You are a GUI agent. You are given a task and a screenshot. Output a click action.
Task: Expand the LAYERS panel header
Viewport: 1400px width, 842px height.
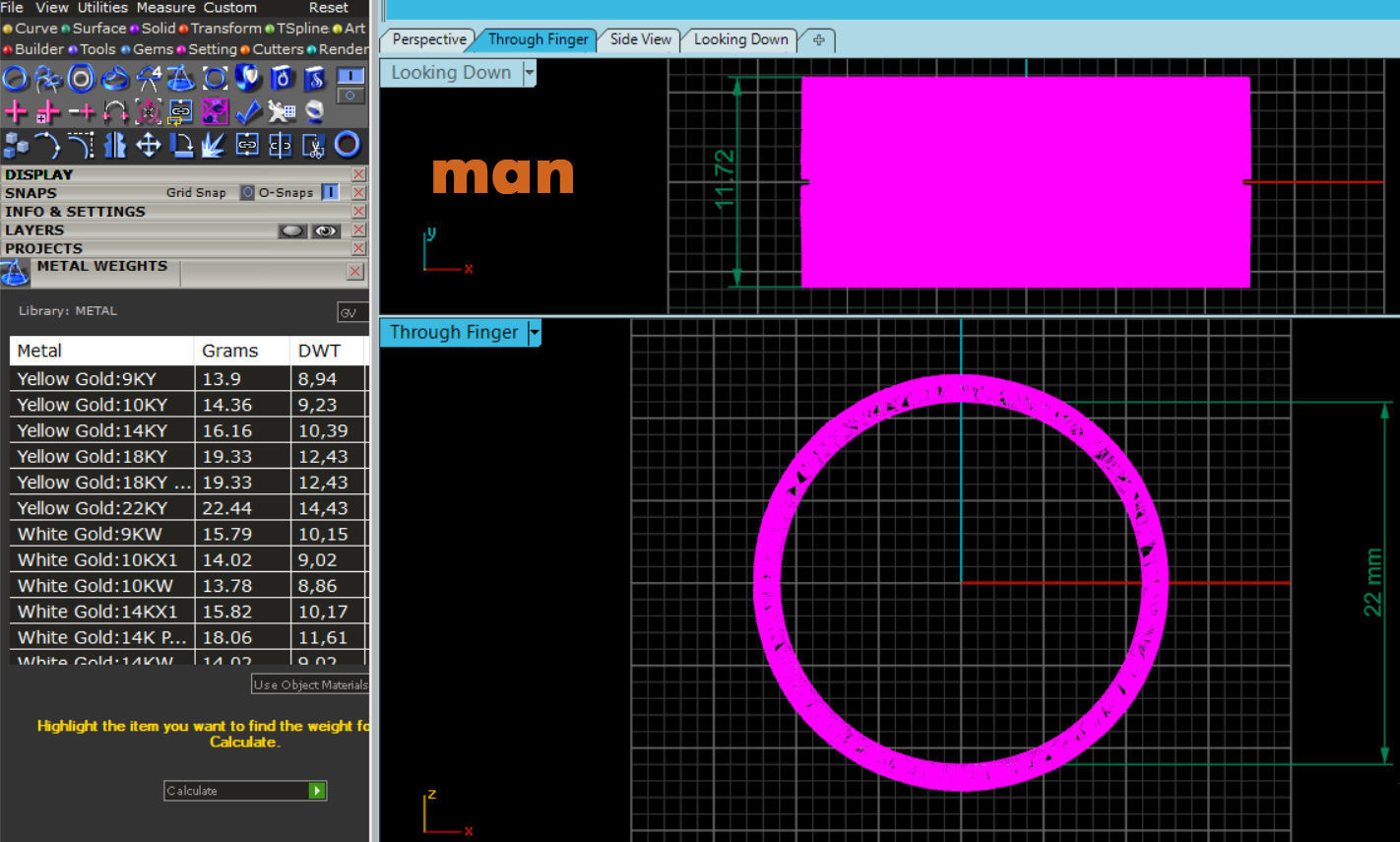click(183, 230)
